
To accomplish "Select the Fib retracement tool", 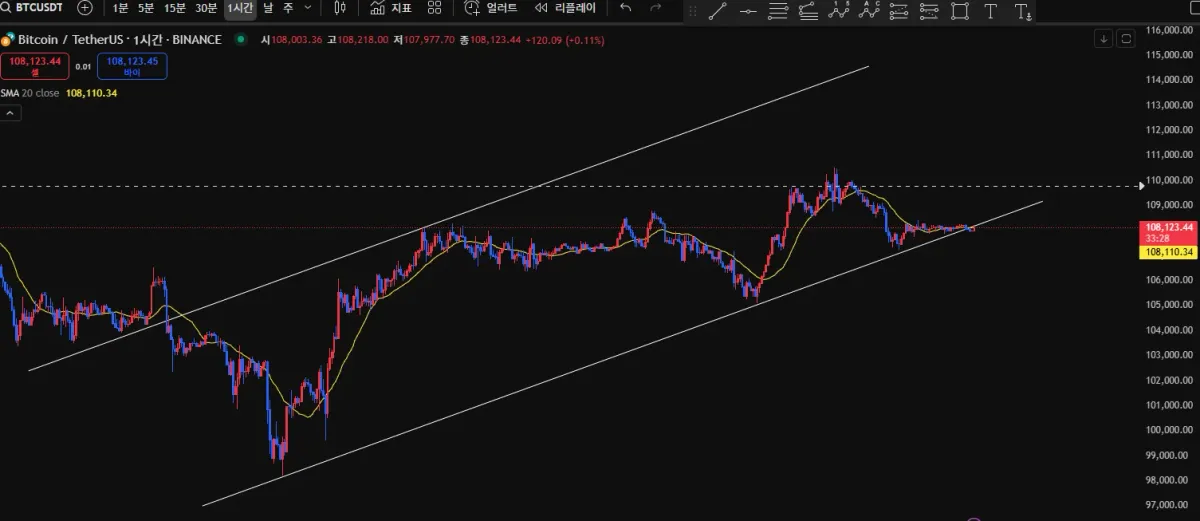I will [778, 11].
